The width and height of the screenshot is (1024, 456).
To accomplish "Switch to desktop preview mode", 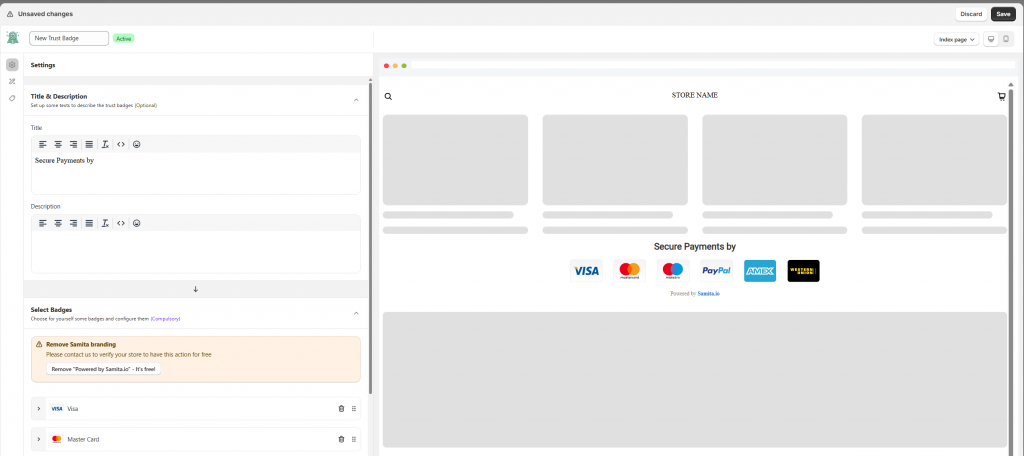I will click(991, 39).
